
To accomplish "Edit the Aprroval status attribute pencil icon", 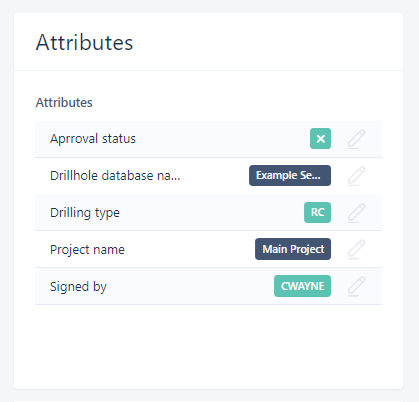I will (x=357, y=139).
